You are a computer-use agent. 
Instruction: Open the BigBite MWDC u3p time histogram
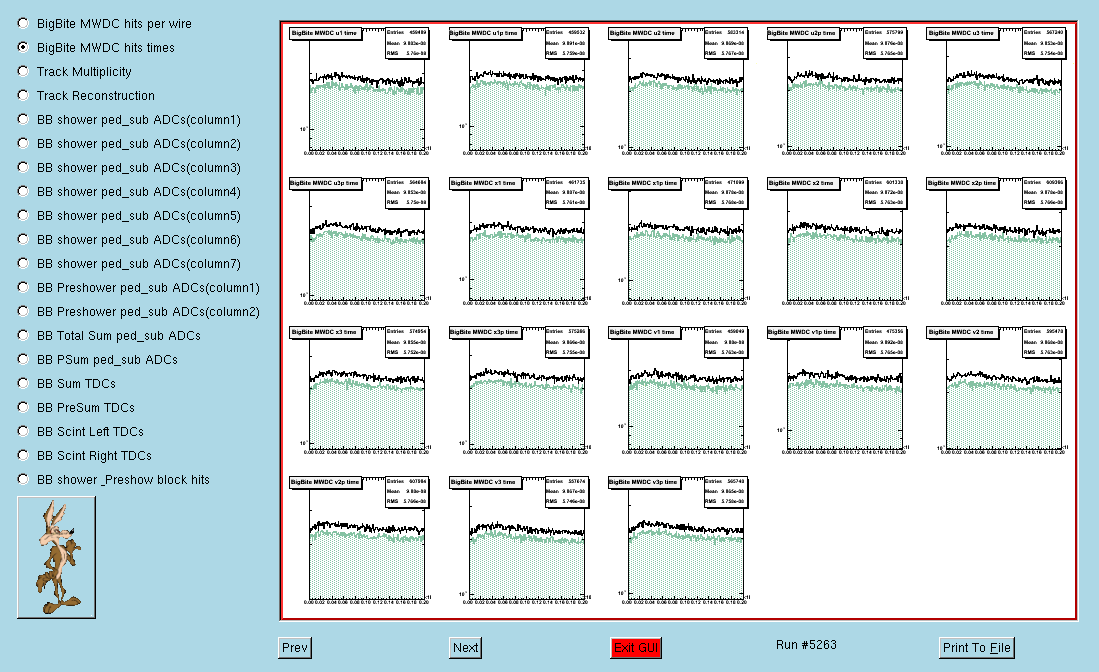(x=359, y=241)
